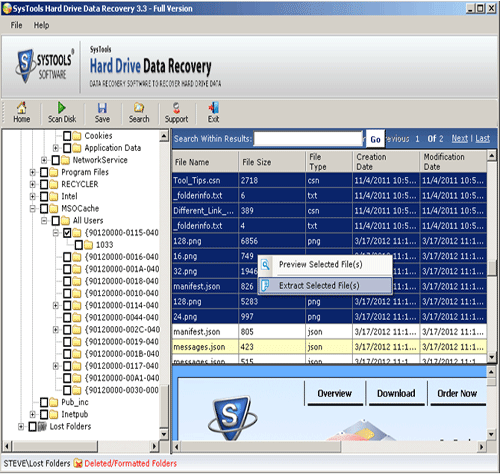Select the Tool_Tips.csn file row
This screenshot has height=475, width=500.
coord(329,181)
